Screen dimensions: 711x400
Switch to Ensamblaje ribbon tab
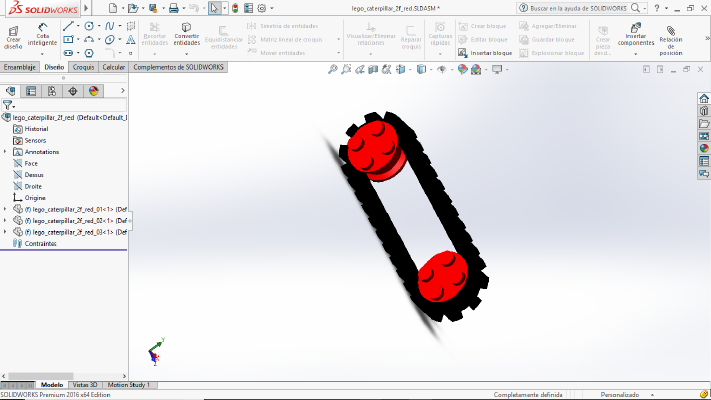(x=19, y=67)
